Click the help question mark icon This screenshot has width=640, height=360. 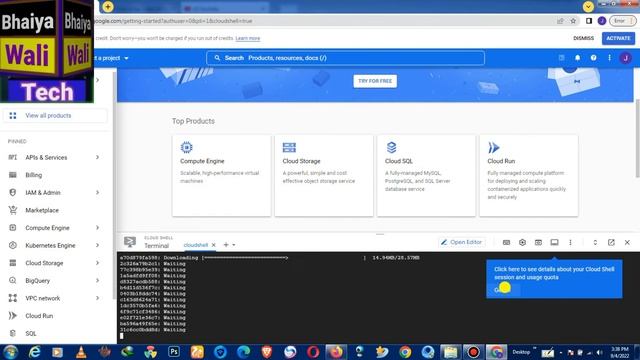pyautogui.click(x=593, y=58)
